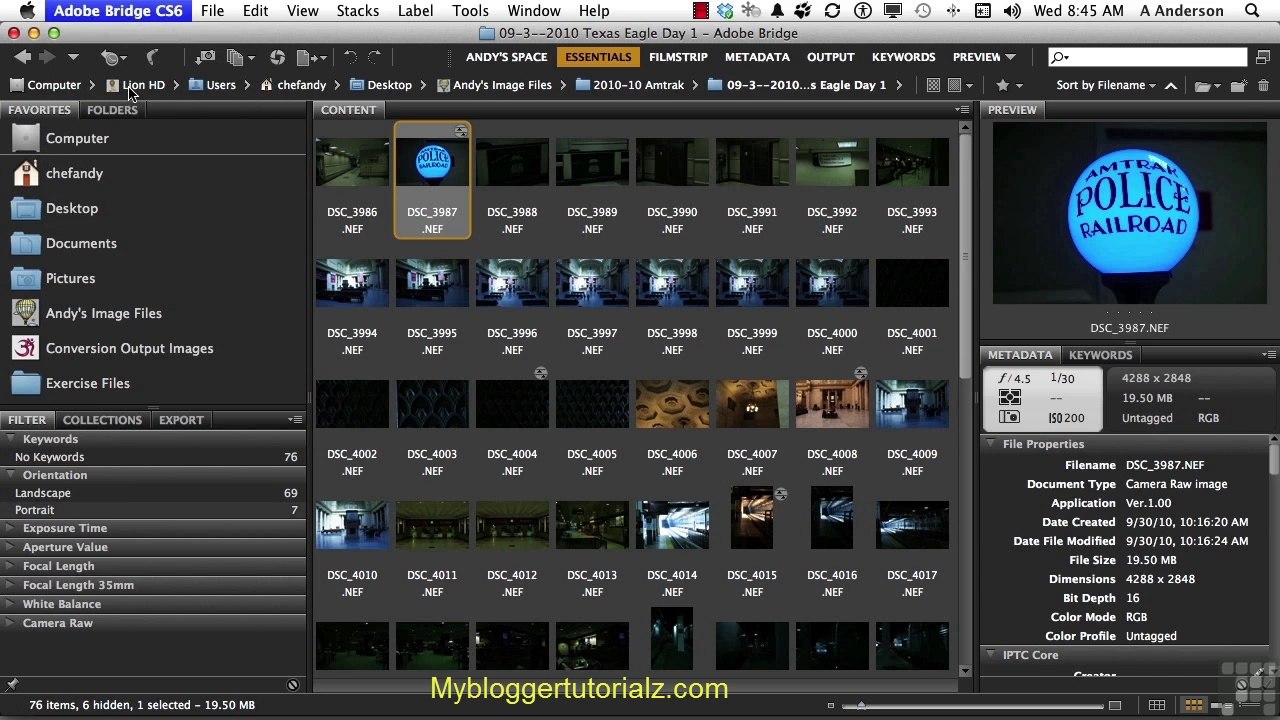The width and height of the screenshot is (1280, 720).
Task: Open in Camera Raw aperture icon
Action: coord(277,57)
